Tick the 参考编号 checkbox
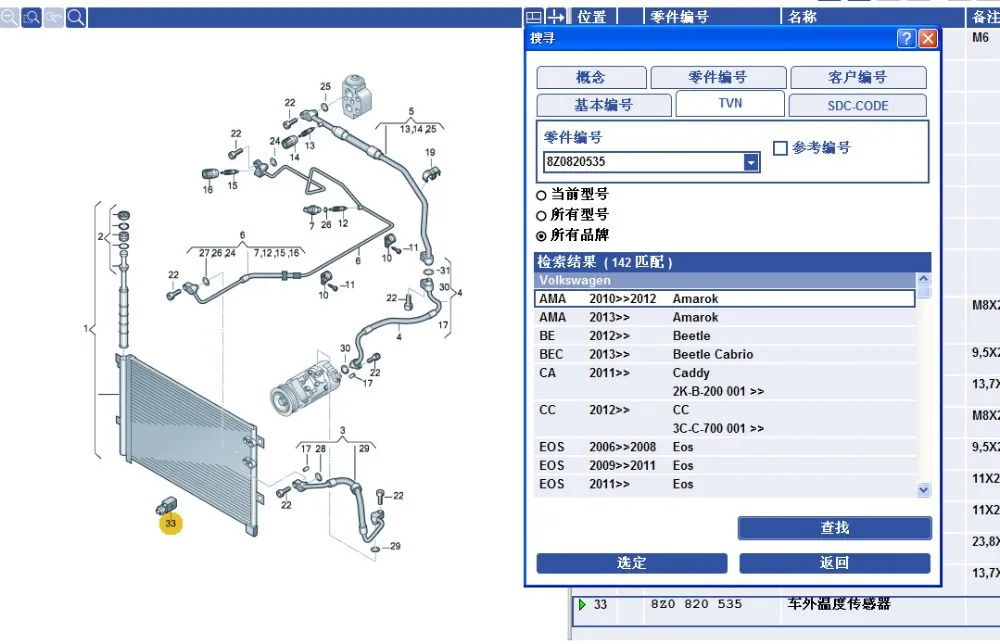The width and height of the screenshot is (1000, 644). click(x=780, y=148)
